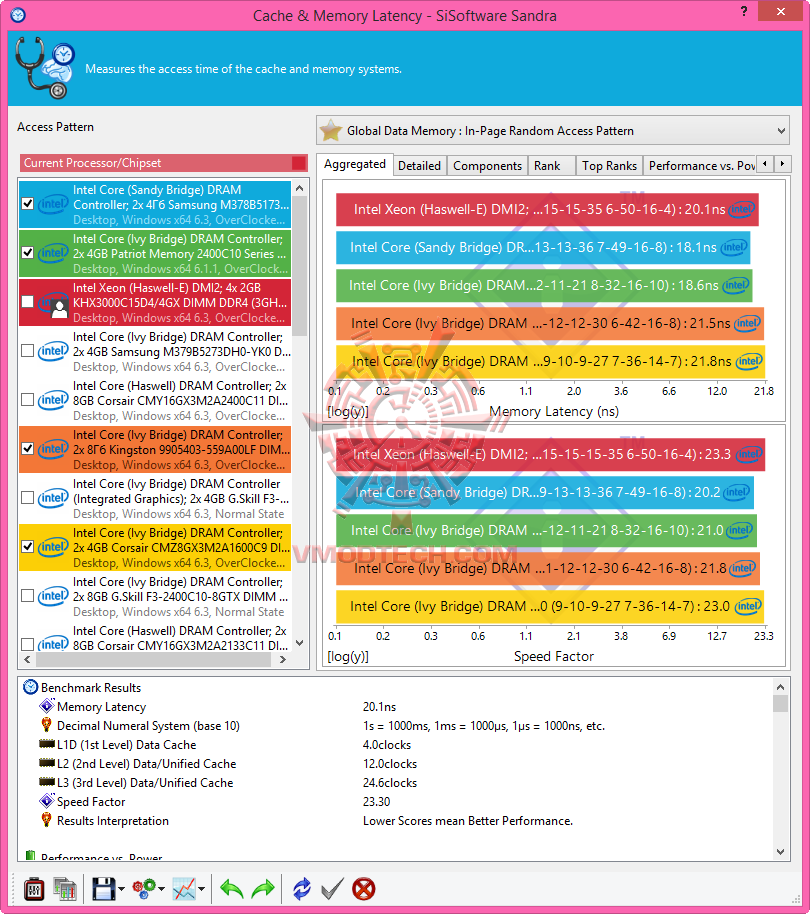Cancel with the red X circle icon
This screenshot has height=914, width=810.
coord(364,890)
